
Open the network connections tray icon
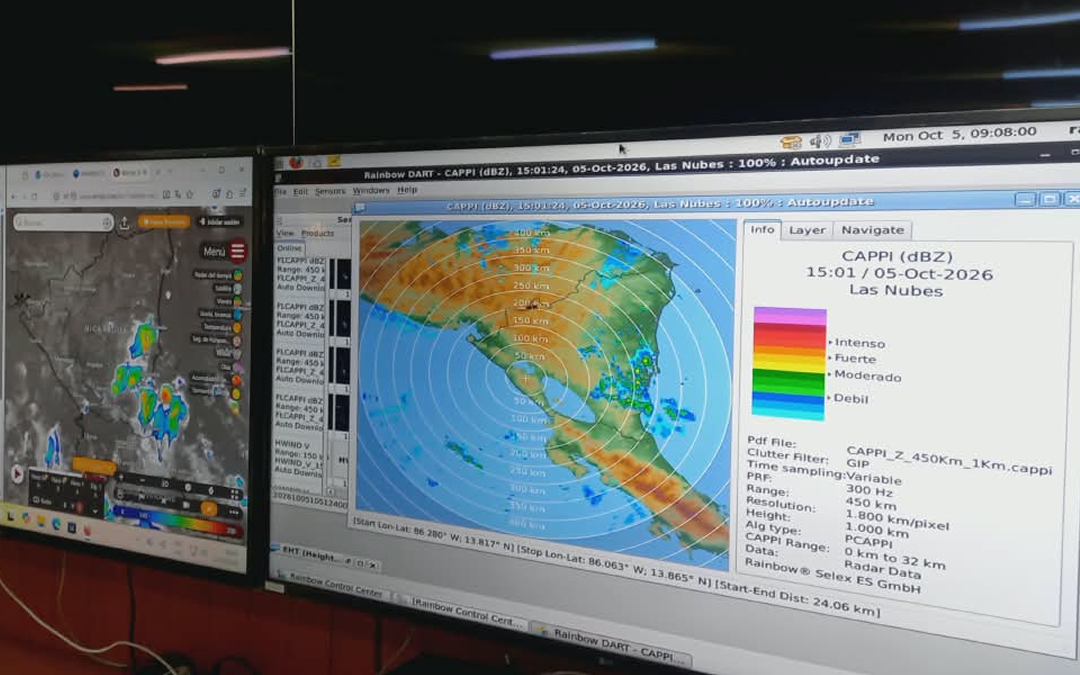point(850,140)
